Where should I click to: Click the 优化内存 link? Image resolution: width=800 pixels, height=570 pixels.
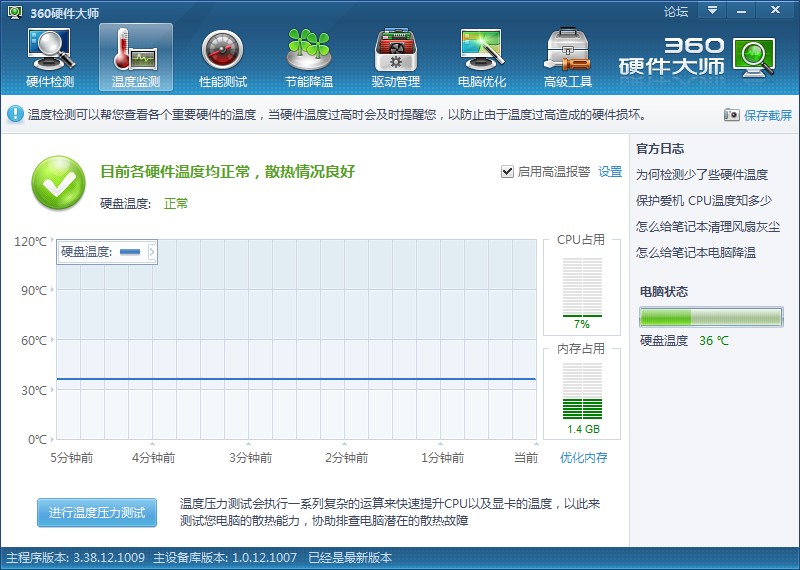coord(583,457)
